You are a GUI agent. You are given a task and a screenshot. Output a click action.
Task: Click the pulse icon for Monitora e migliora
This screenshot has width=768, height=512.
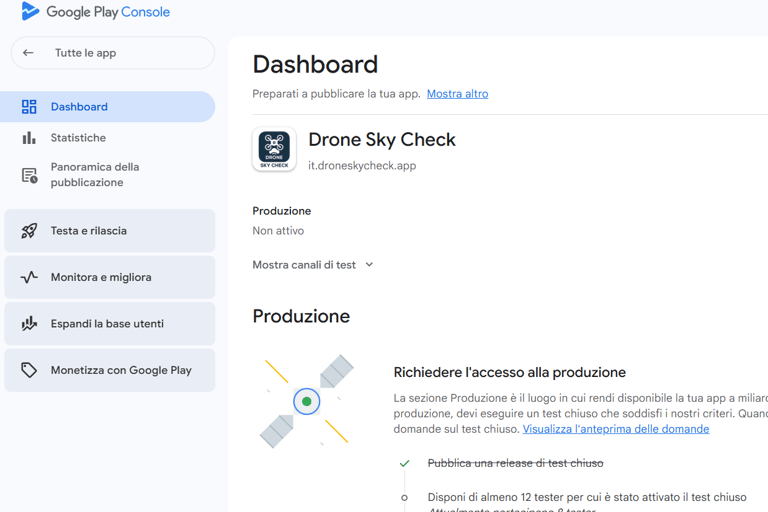click(x=29, y=277)
